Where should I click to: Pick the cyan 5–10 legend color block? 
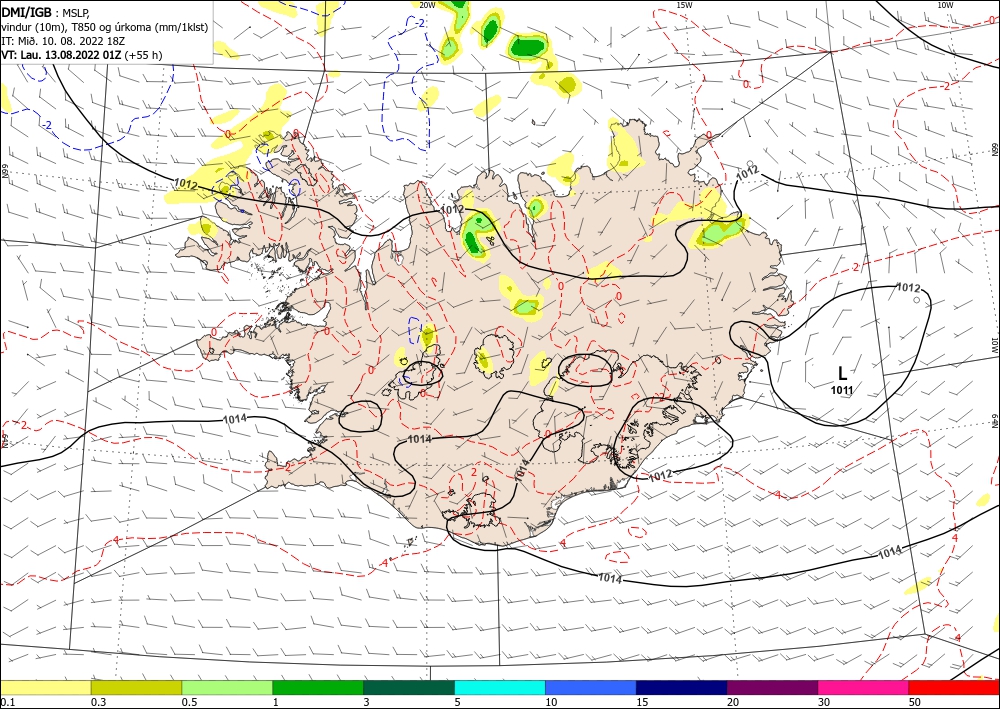click(x=500, y=687)
